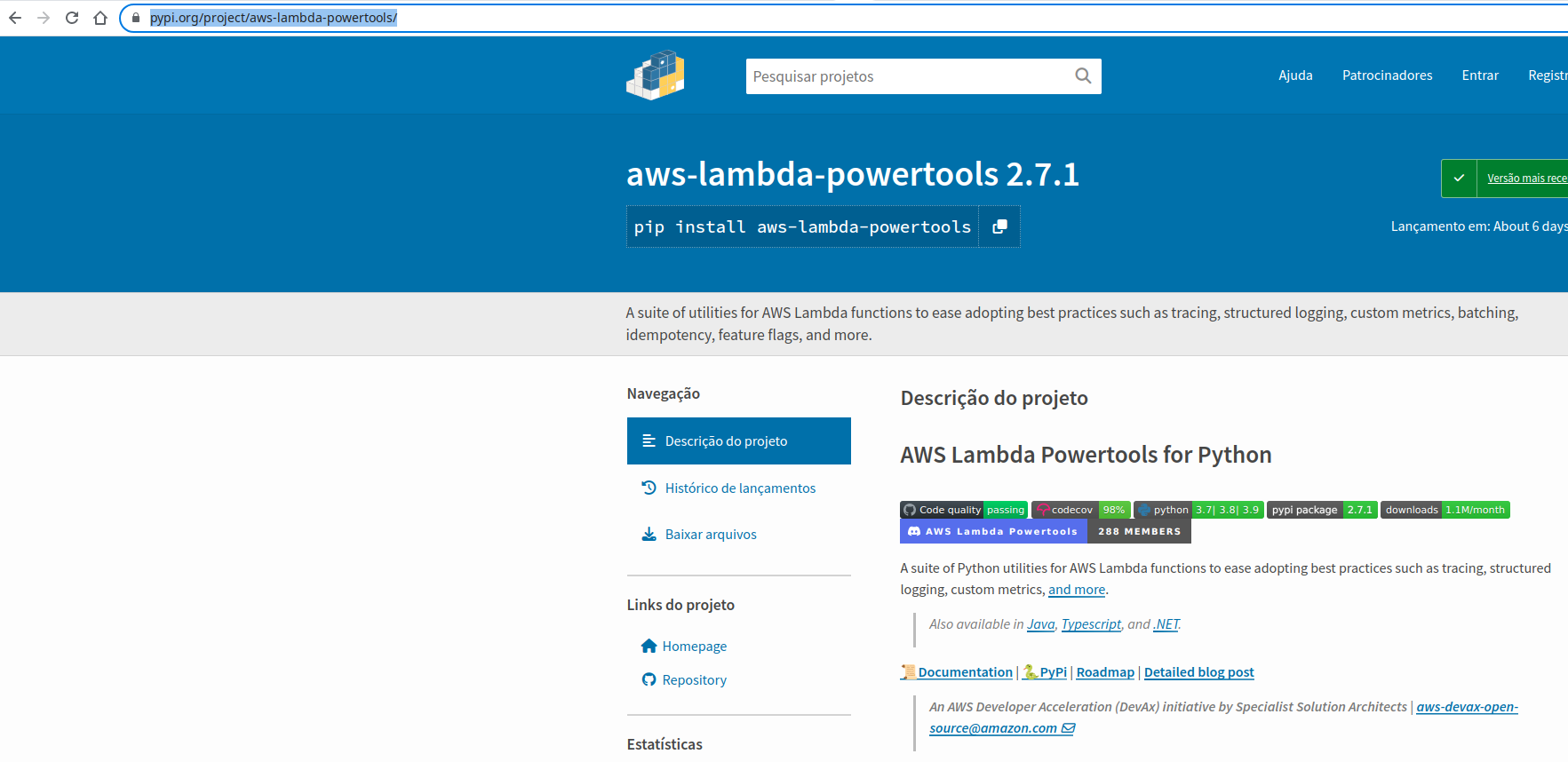
Task: Reload the page with refresh icon
Action: [x=72, y=18]
